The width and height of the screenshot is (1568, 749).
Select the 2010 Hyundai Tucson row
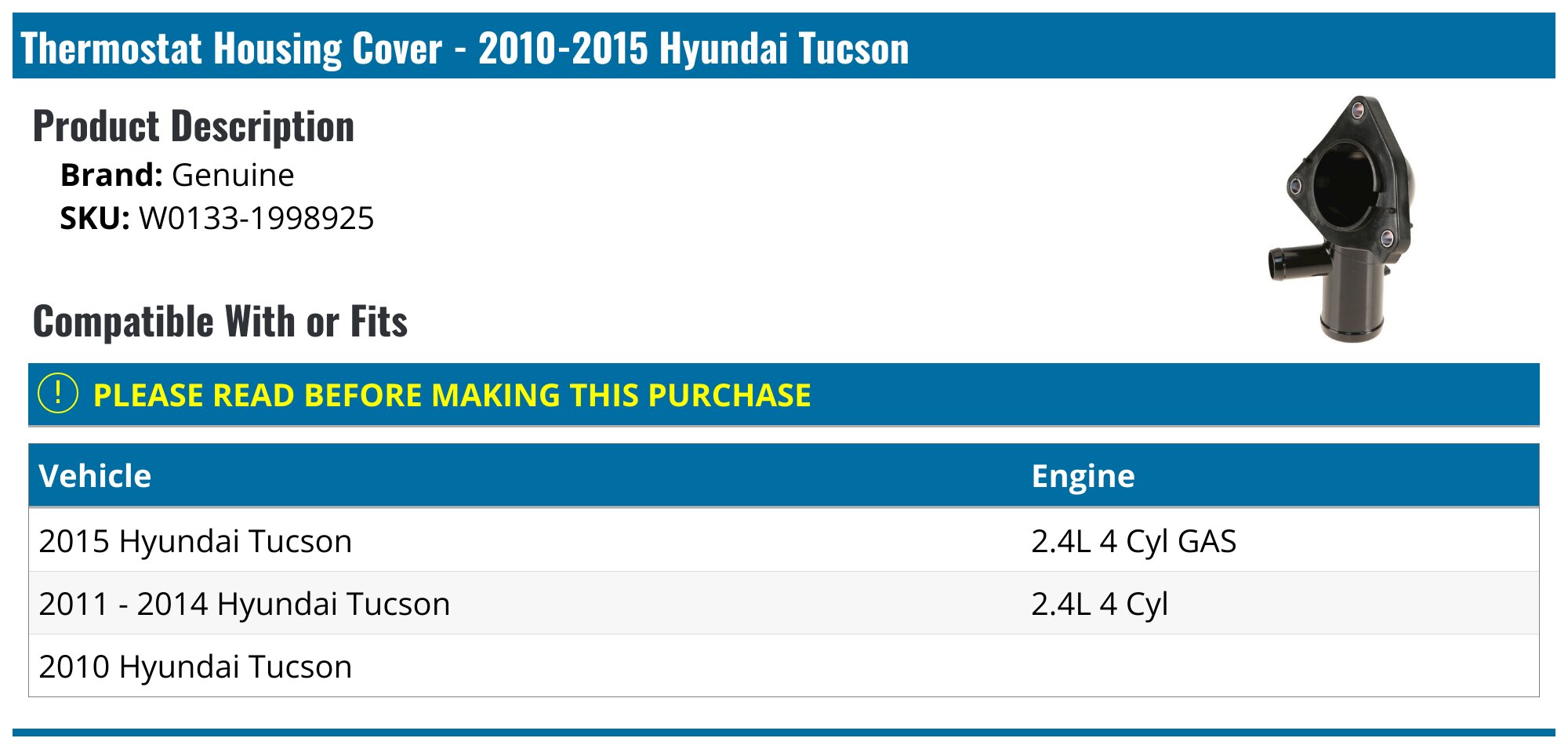(x=195, y=667)
